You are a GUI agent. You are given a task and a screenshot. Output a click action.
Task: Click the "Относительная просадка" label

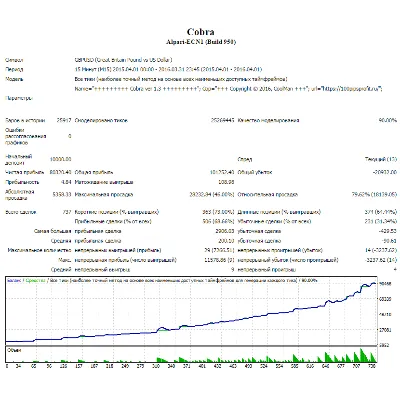pos(268,194)
